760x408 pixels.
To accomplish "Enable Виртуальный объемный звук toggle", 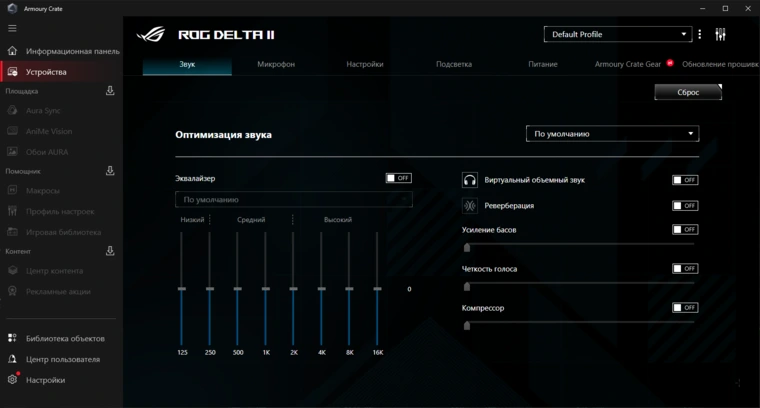I will 685,180.
